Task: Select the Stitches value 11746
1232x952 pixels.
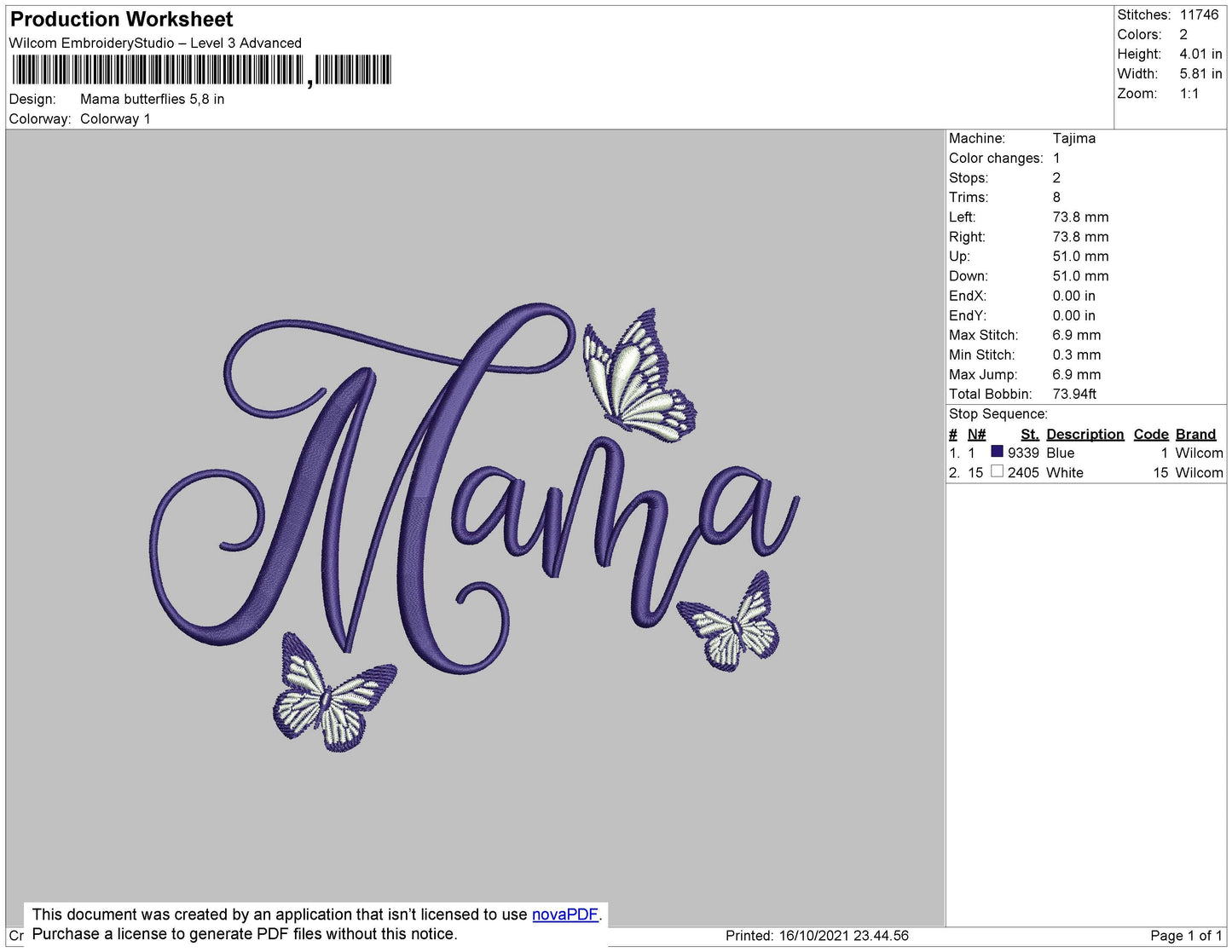Action: coord(1200,14)
